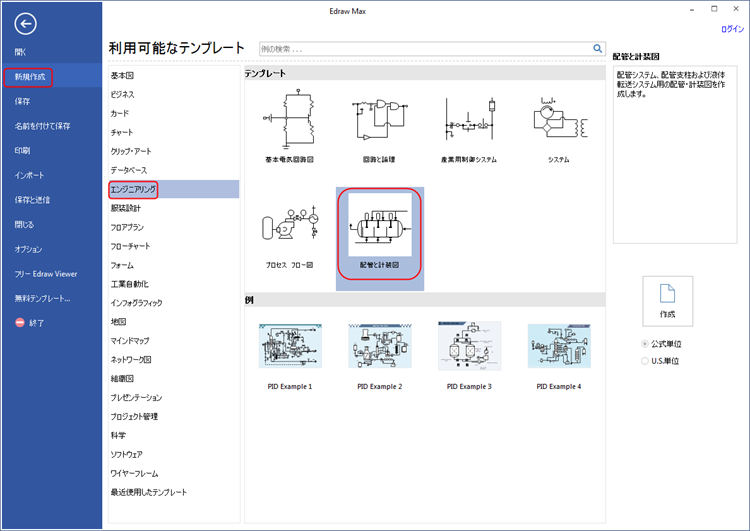
Task: Click the ログイン link
Action: click(x=732, y=30)
